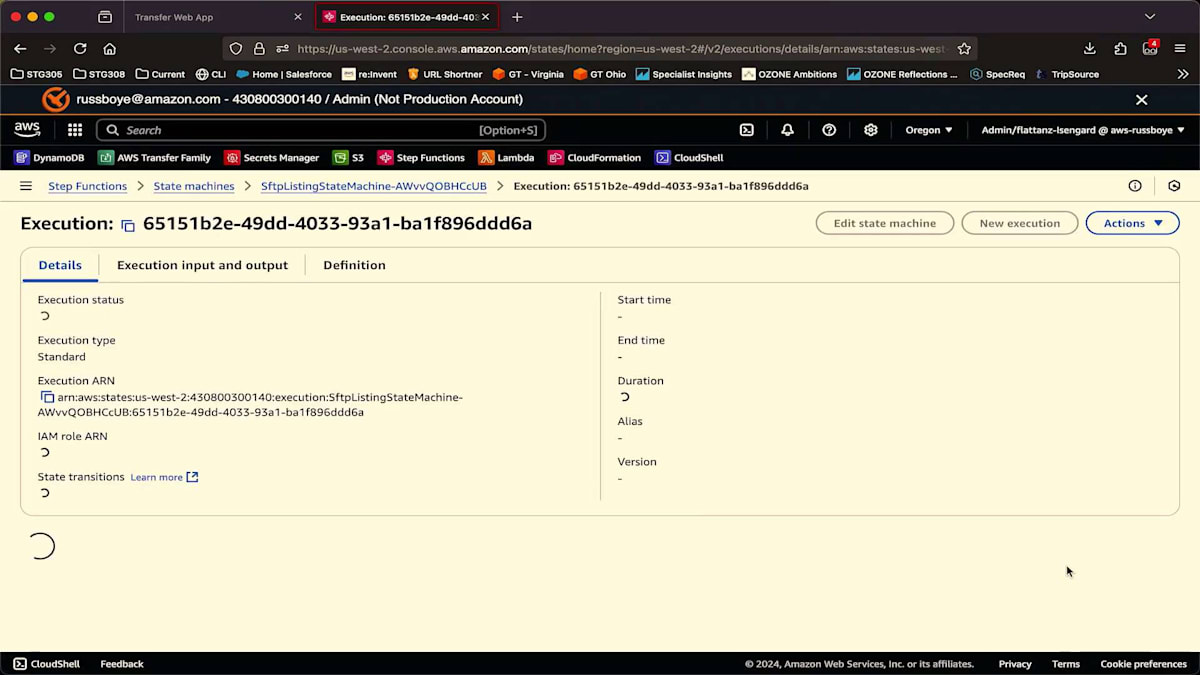Click the AWS logo home icon

[27, 130]
